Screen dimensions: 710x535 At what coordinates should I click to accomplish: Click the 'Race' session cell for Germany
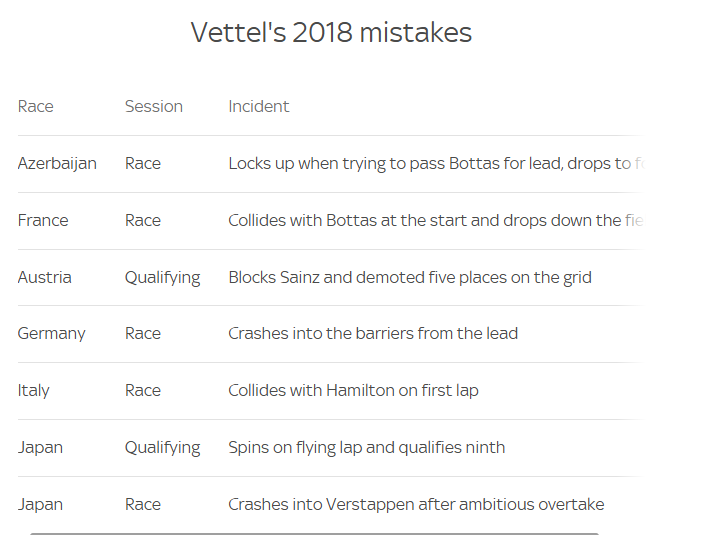pos(143,334)
